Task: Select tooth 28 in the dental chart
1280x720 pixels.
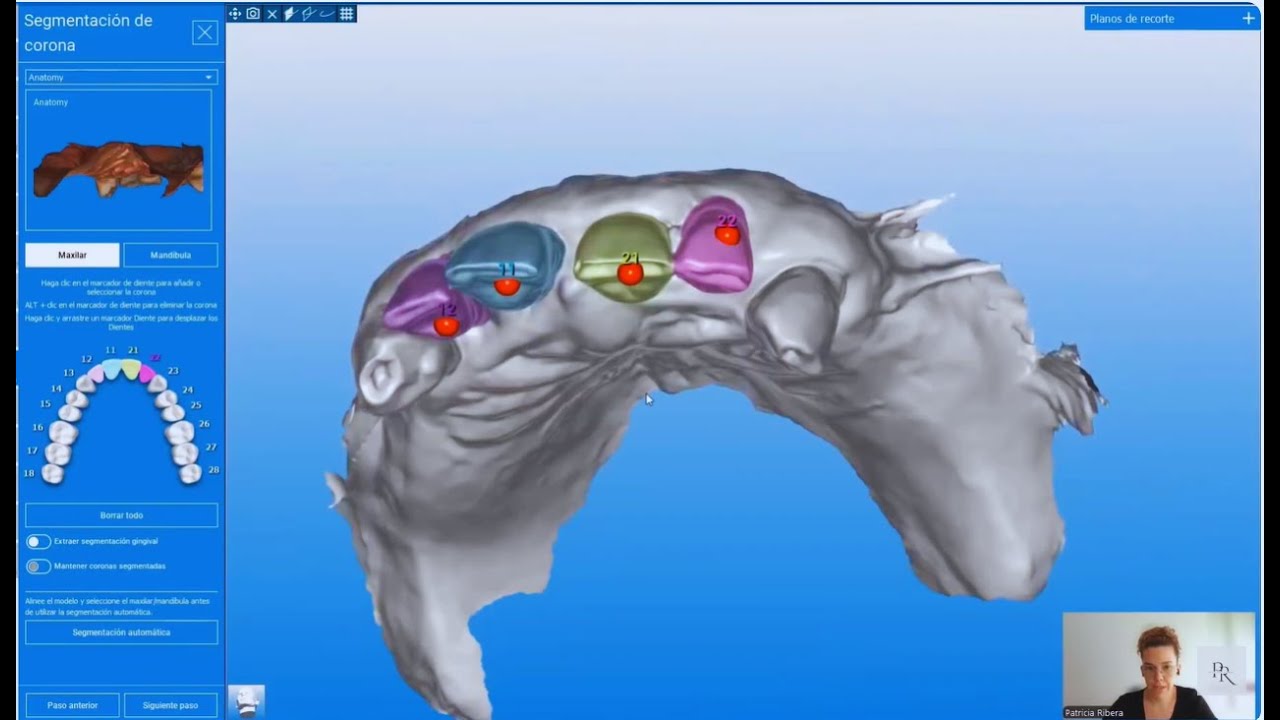Action: click(x=190, y=474)
